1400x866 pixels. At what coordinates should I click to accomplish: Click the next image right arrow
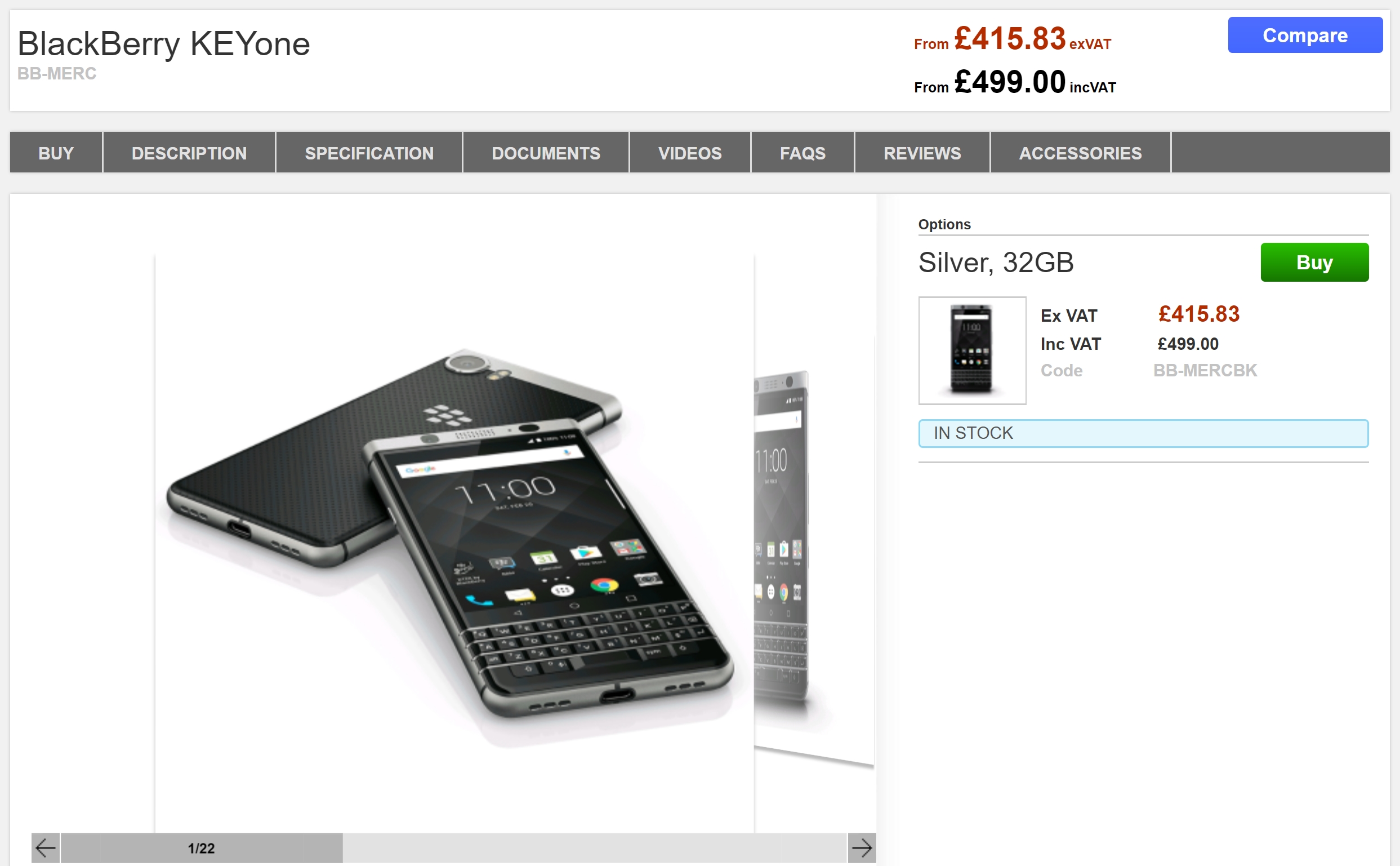(x=862, y=847)
